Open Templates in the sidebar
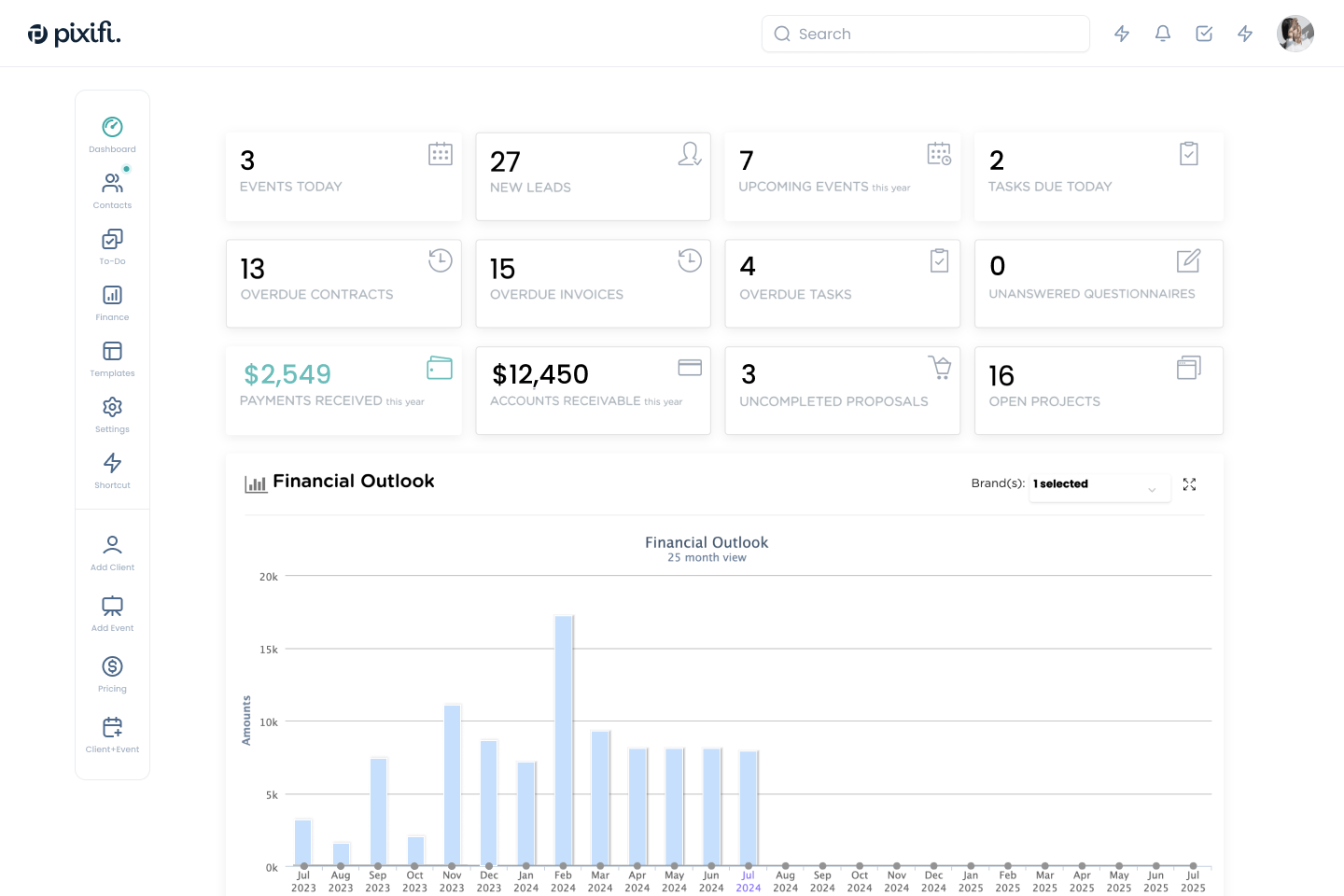This screenshot has width=1344, height=896. coord(112,358)
